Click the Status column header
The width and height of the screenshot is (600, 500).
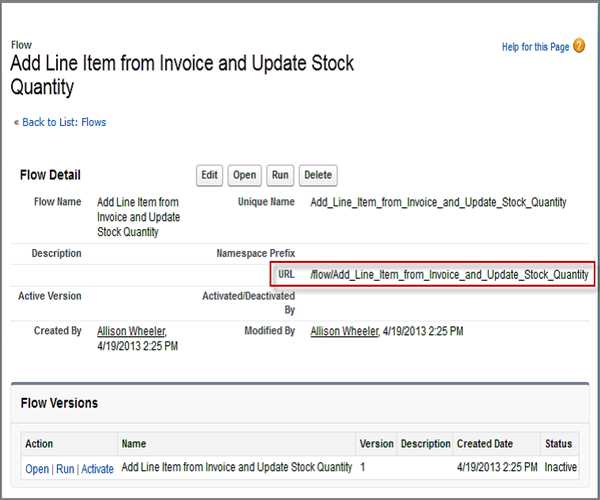[x=557, y=443]
